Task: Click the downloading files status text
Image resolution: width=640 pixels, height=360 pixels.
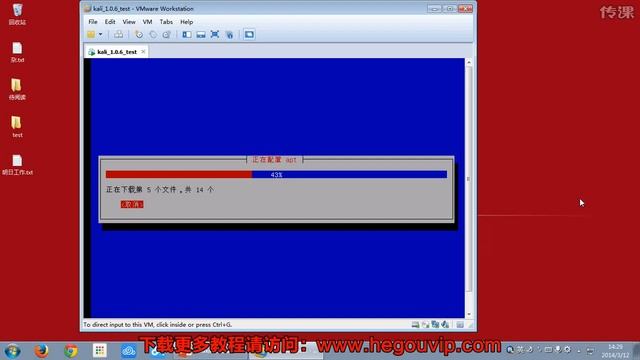Action: point(160,189)
